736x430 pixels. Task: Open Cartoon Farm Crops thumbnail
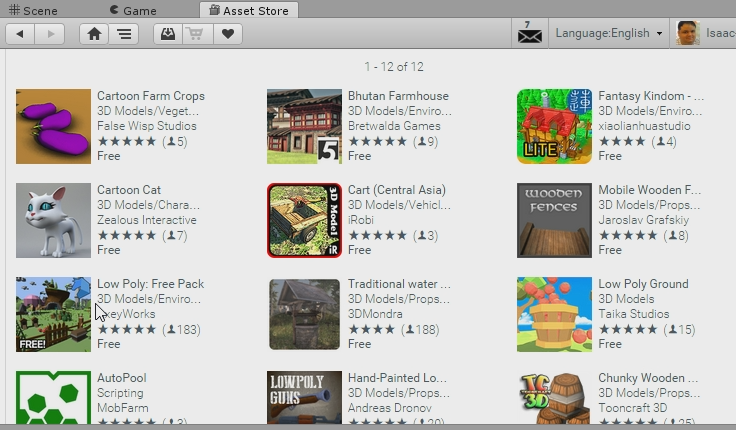53,126
